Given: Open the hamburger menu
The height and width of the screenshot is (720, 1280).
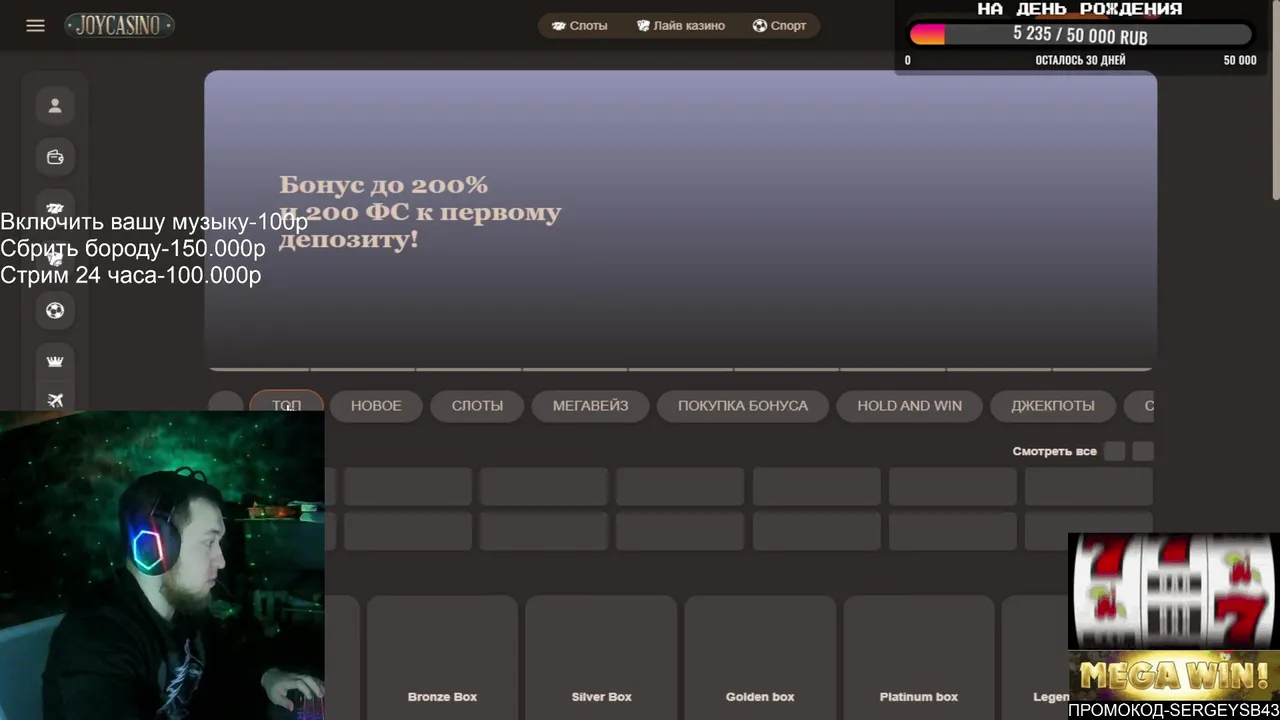Looking at the screenshot, I should [x=36, y=26].
